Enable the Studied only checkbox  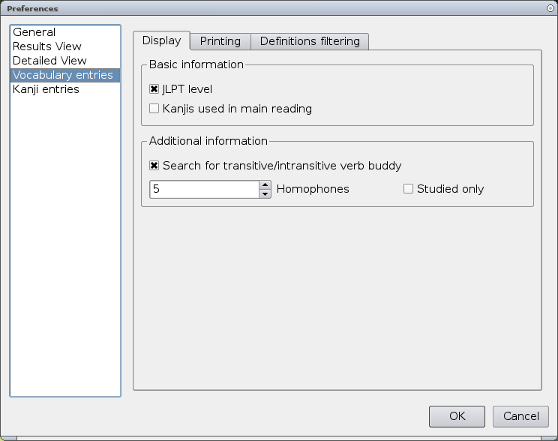point(408,189)
